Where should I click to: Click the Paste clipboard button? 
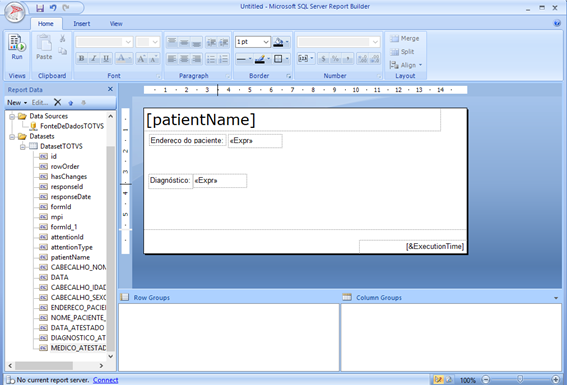(x=44, y=47)
